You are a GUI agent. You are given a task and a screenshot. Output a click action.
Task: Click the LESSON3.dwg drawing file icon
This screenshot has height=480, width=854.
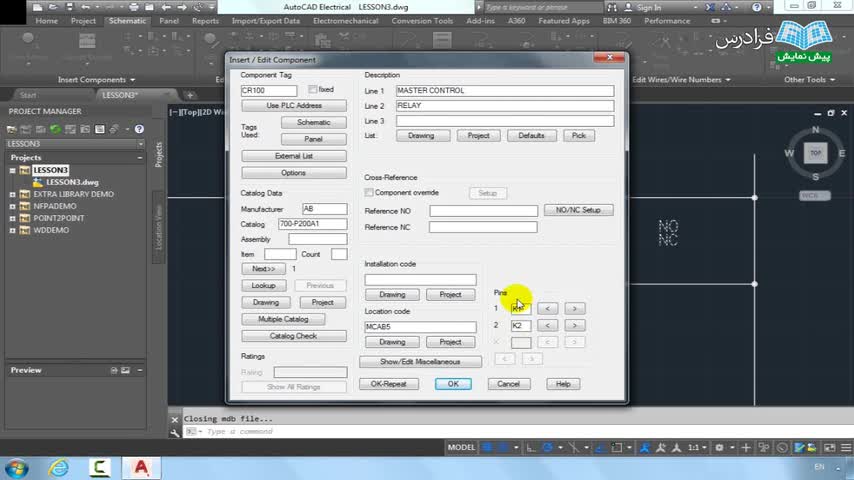pos(38,183)
